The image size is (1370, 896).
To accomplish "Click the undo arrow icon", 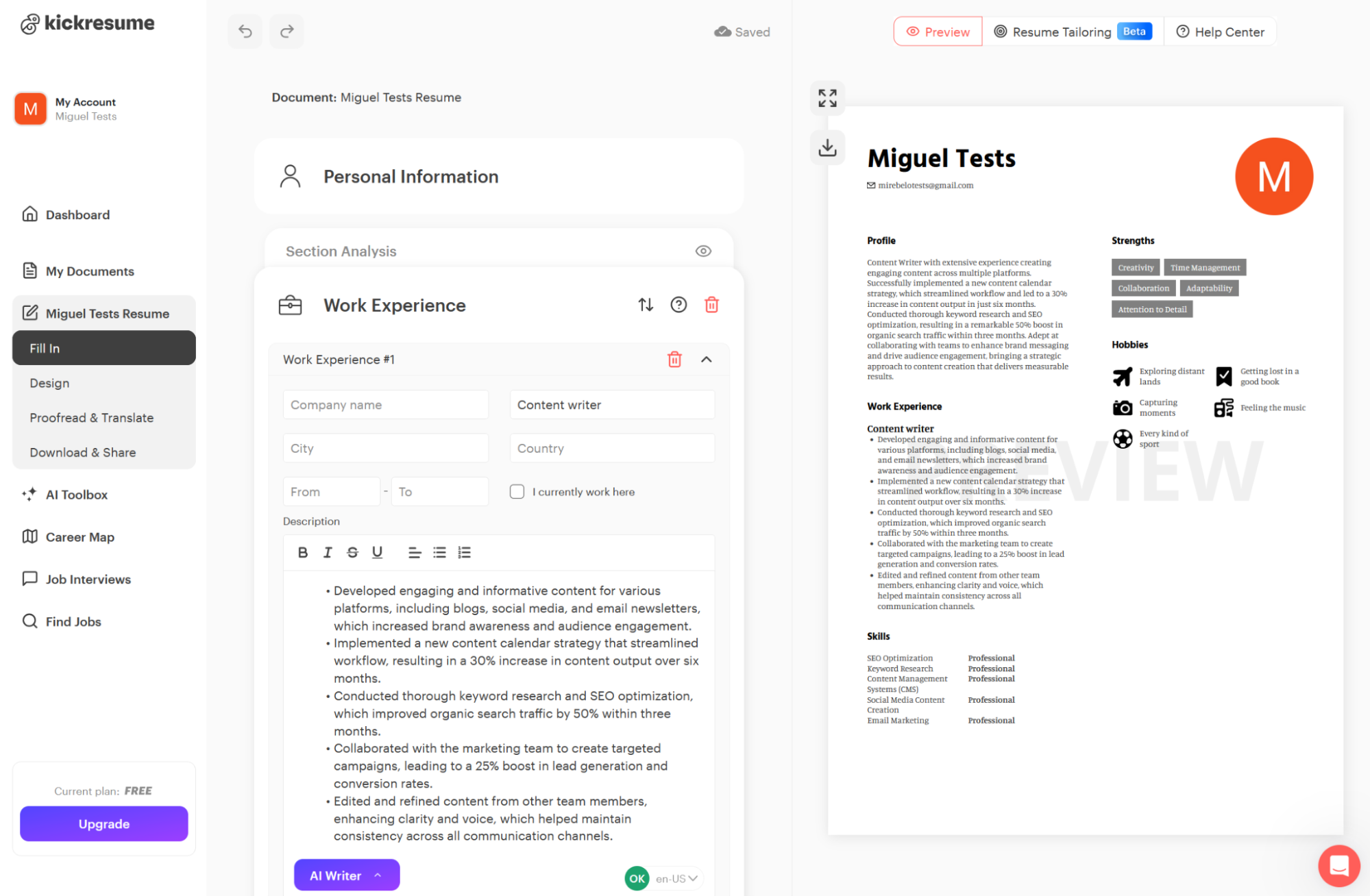I will click(245, 32).
